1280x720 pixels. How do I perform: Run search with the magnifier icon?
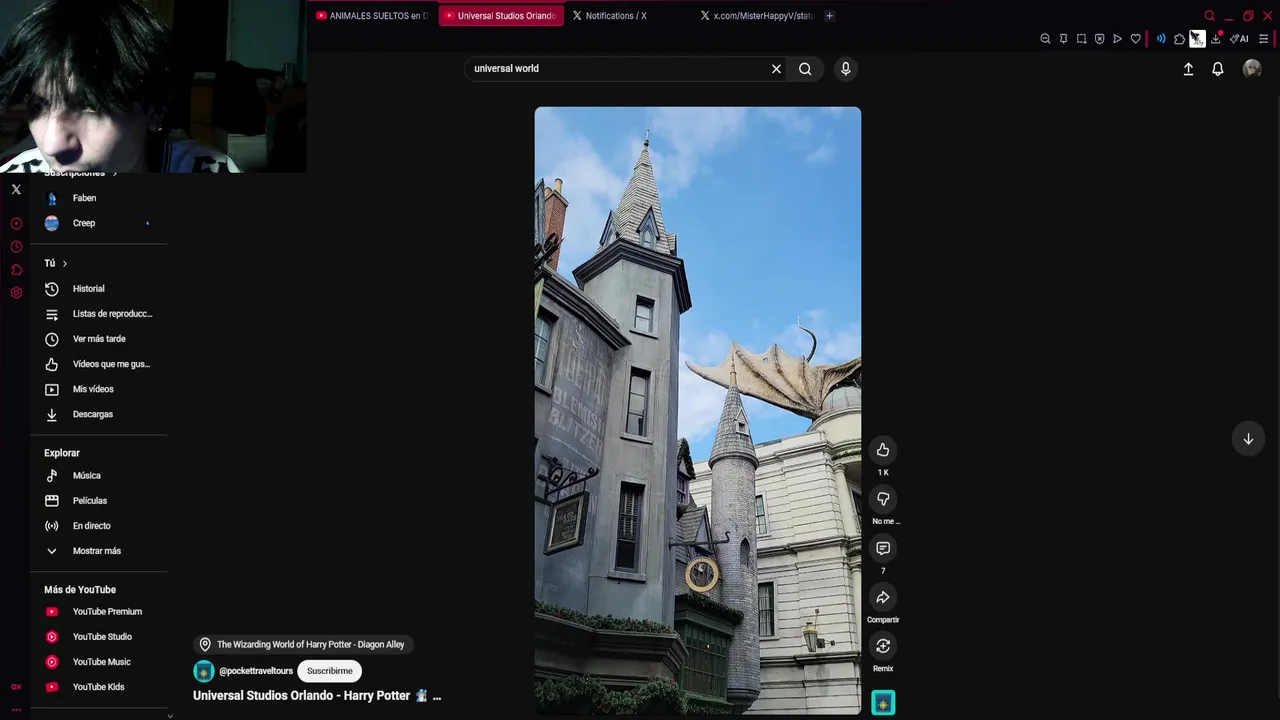(x=805, y=69)
